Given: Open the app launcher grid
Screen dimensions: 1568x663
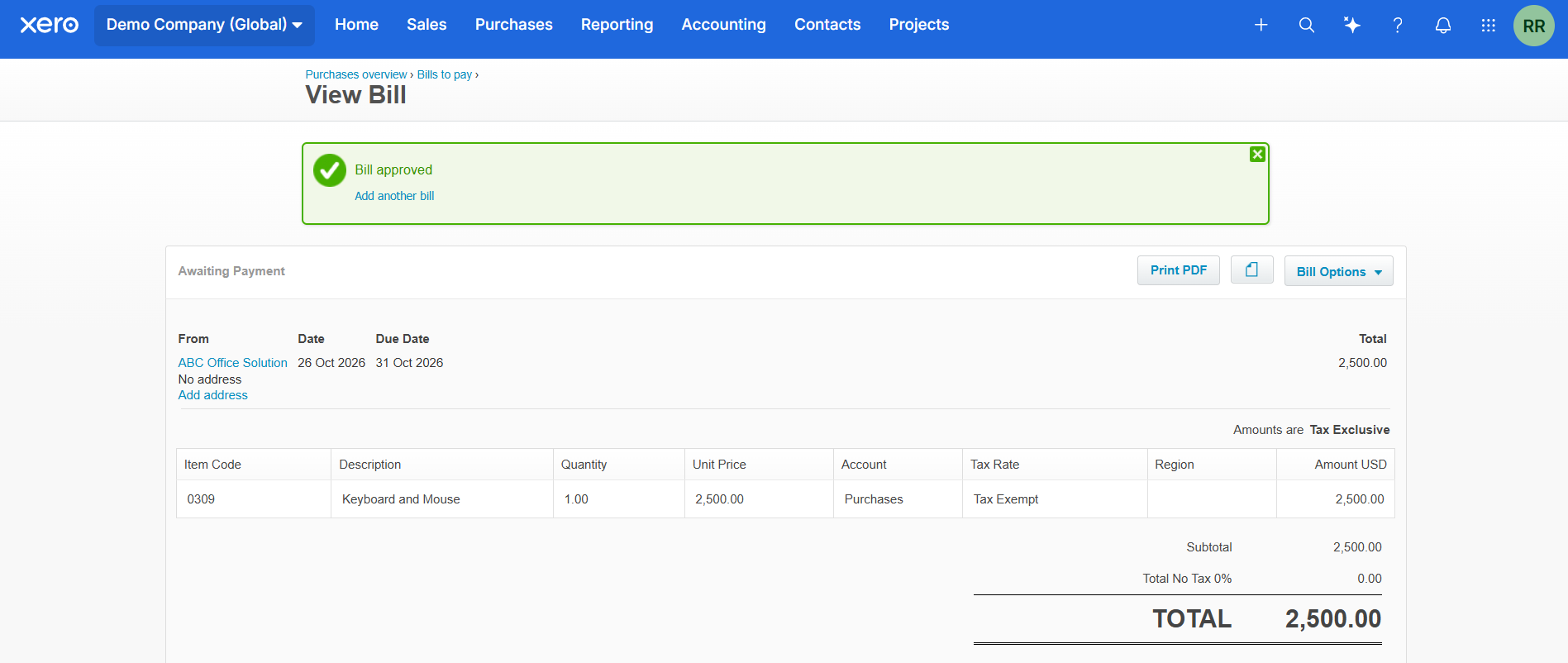Looking at the screenshot, I should tap(1489, 25).
